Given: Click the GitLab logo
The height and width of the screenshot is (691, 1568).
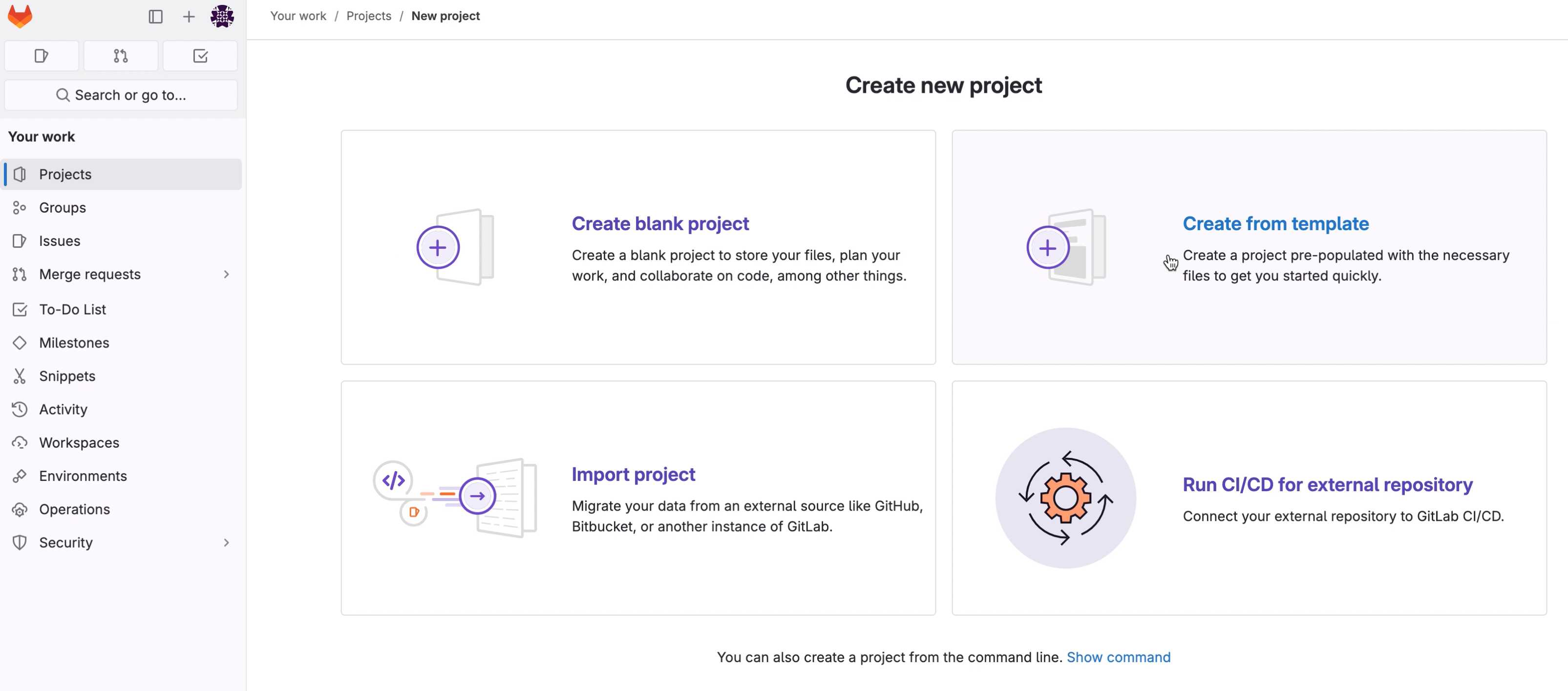Looking at the screenshot, I should [x=19, y=17].
